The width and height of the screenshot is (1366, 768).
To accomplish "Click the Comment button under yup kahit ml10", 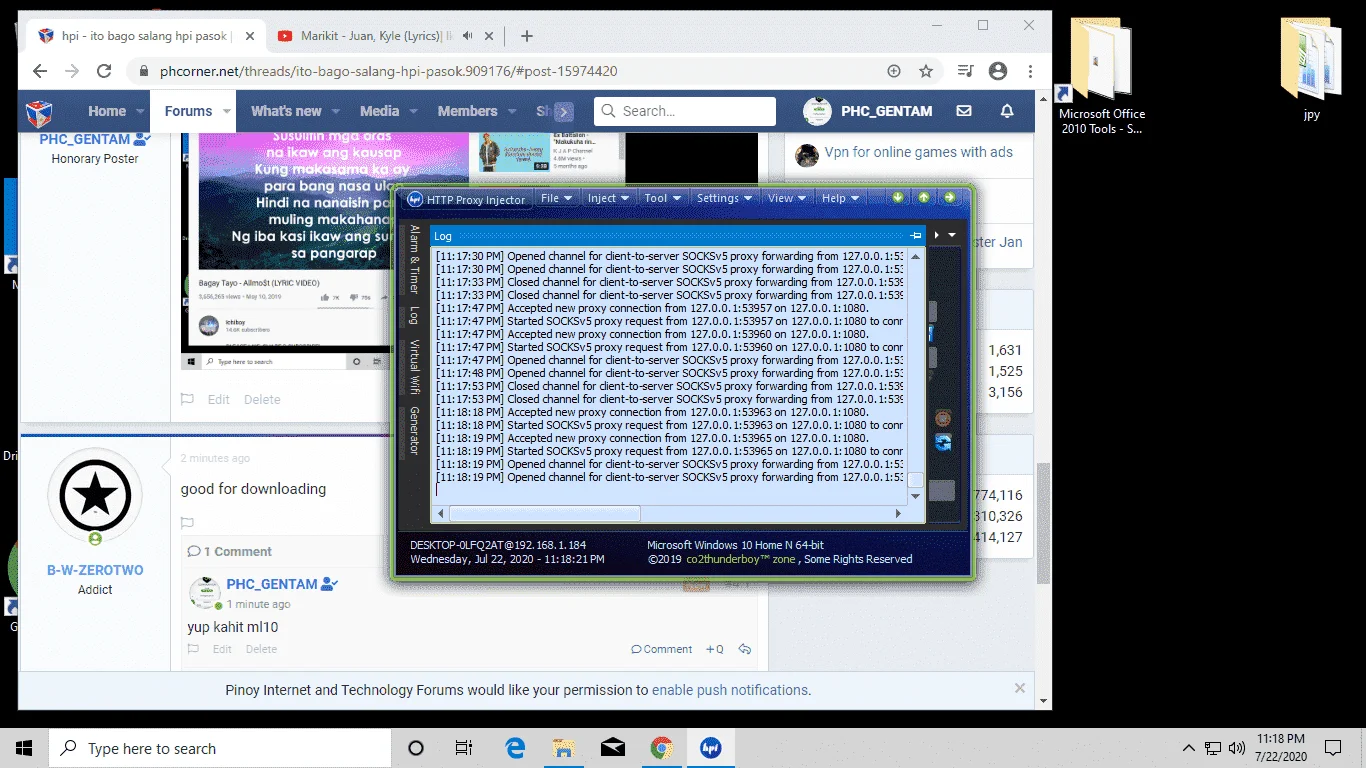I will pos(662,649).
